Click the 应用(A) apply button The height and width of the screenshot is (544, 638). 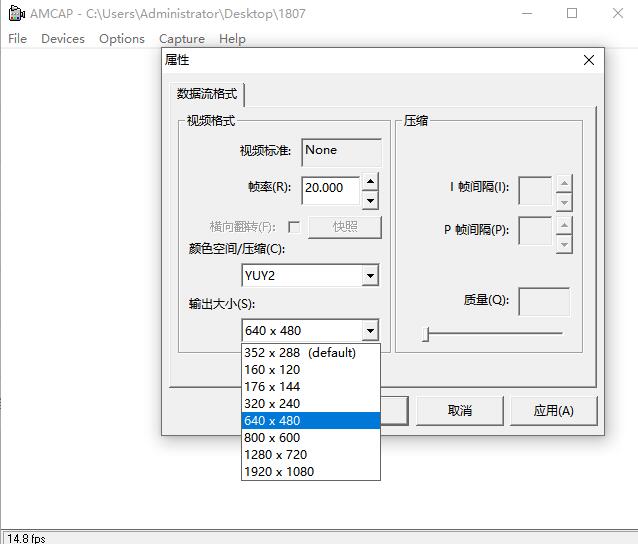(x=553, y=410)
